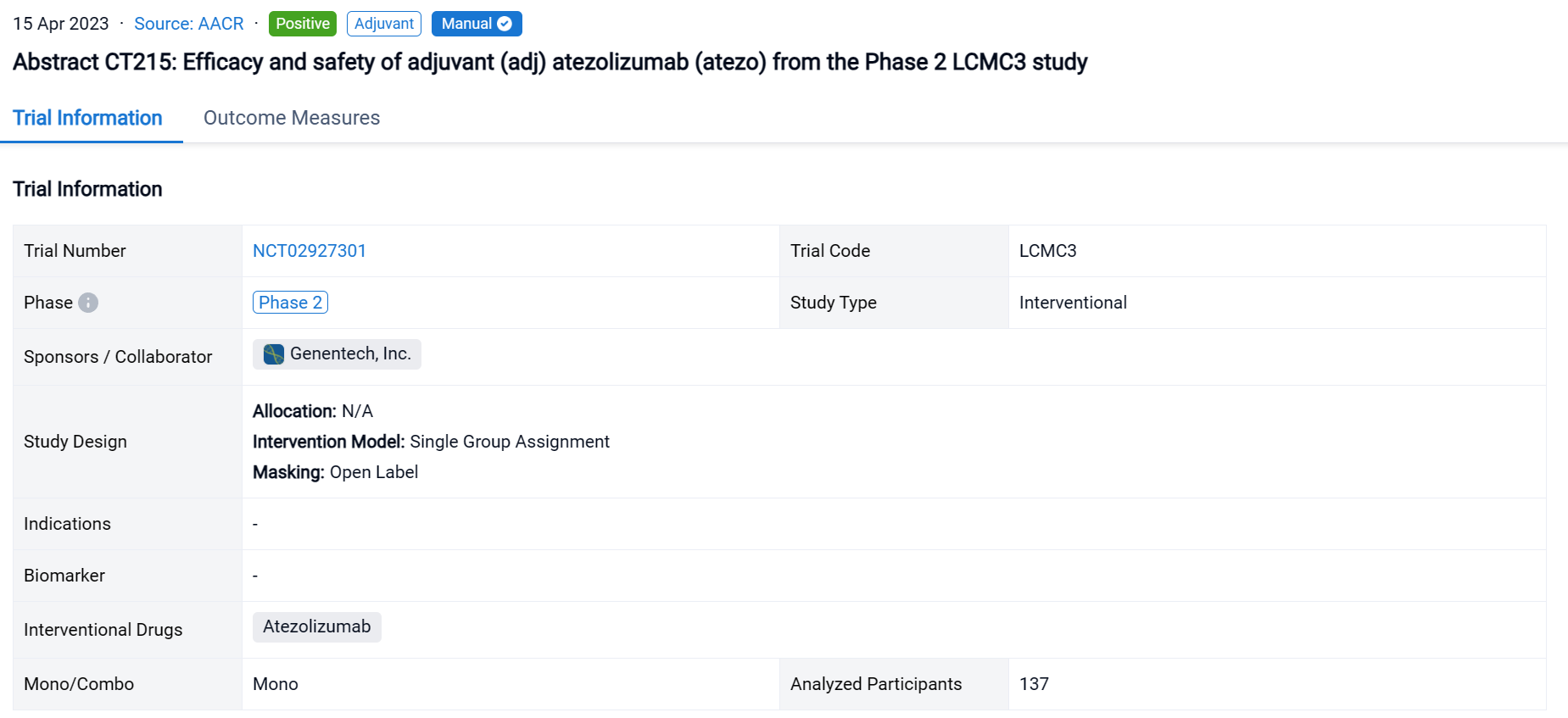Click the Single Group Assignment text
The height and width of the screenshot is (718, 1568).
point(509,442)
